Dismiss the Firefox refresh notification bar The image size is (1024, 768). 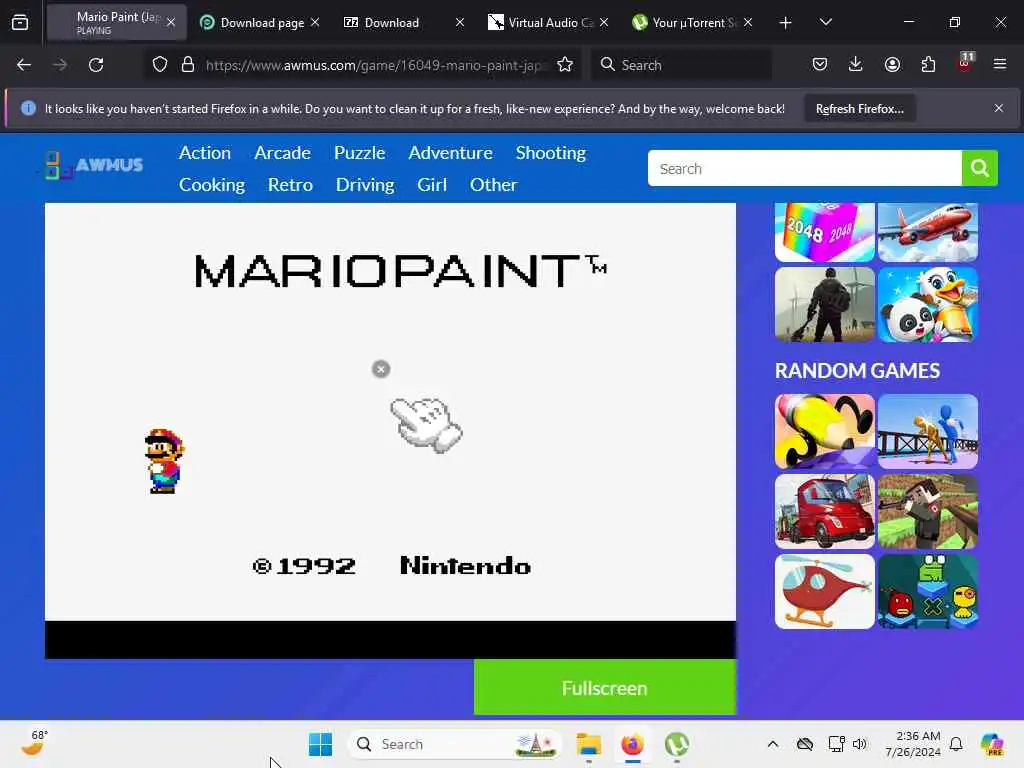click(x=999, y=108)
